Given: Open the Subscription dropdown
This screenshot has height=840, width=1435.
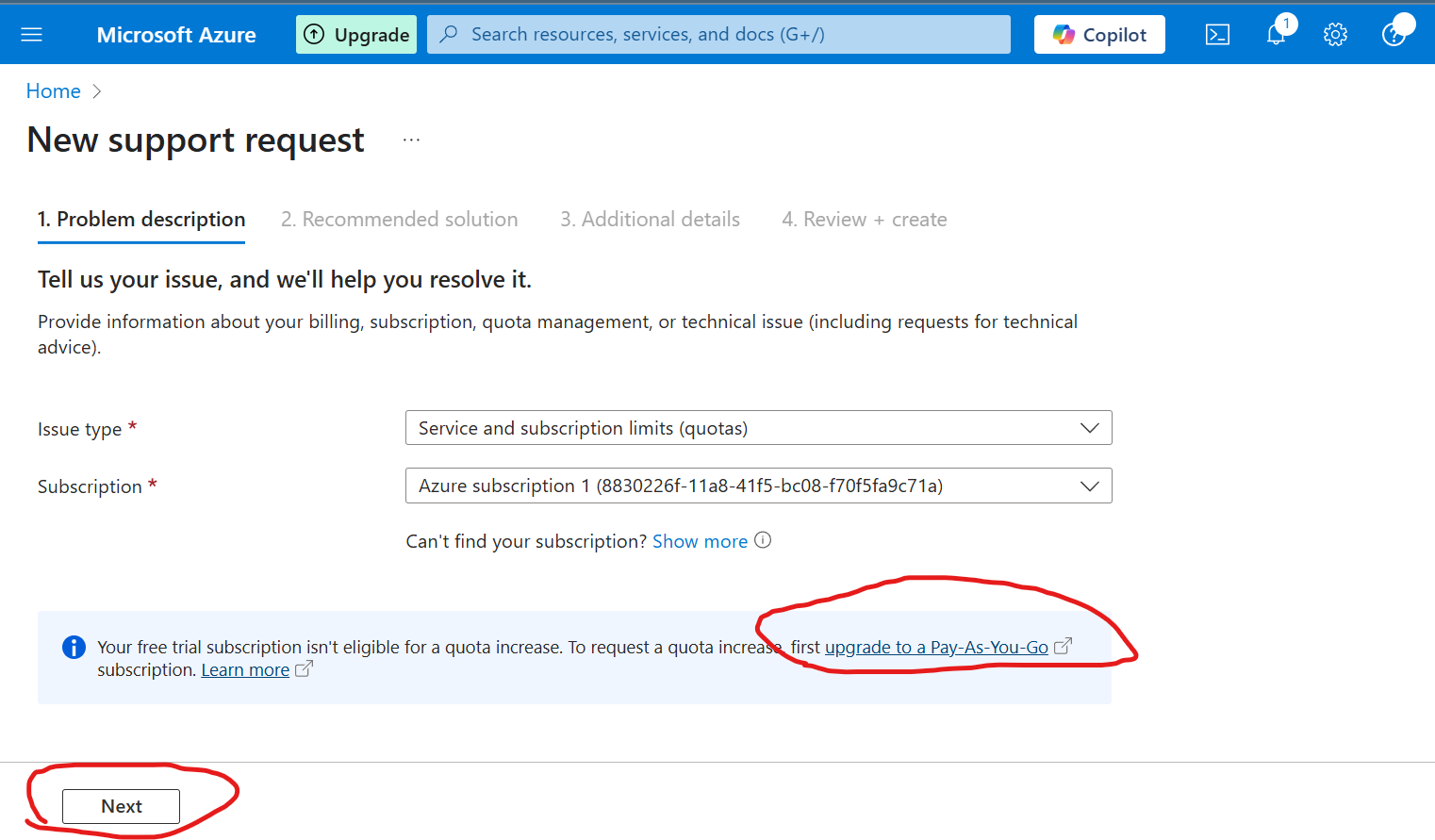Looking at the screenshot, I should [759, 486].
